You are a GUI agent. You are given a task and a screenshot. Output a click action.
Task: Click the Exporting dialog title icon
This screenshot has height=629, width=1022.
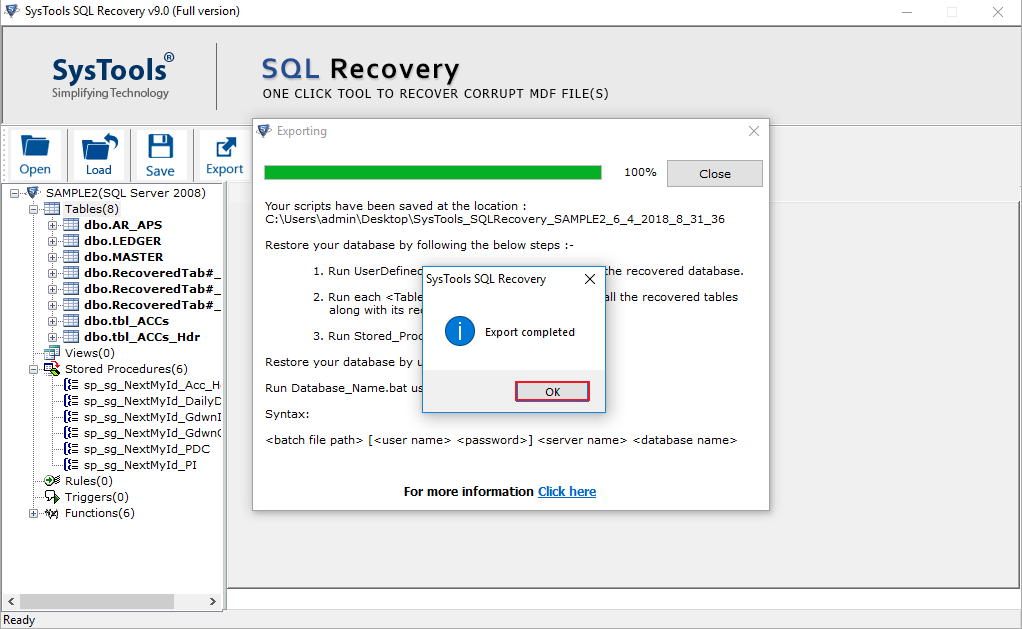pyautogui.click(x=264, y=131)
